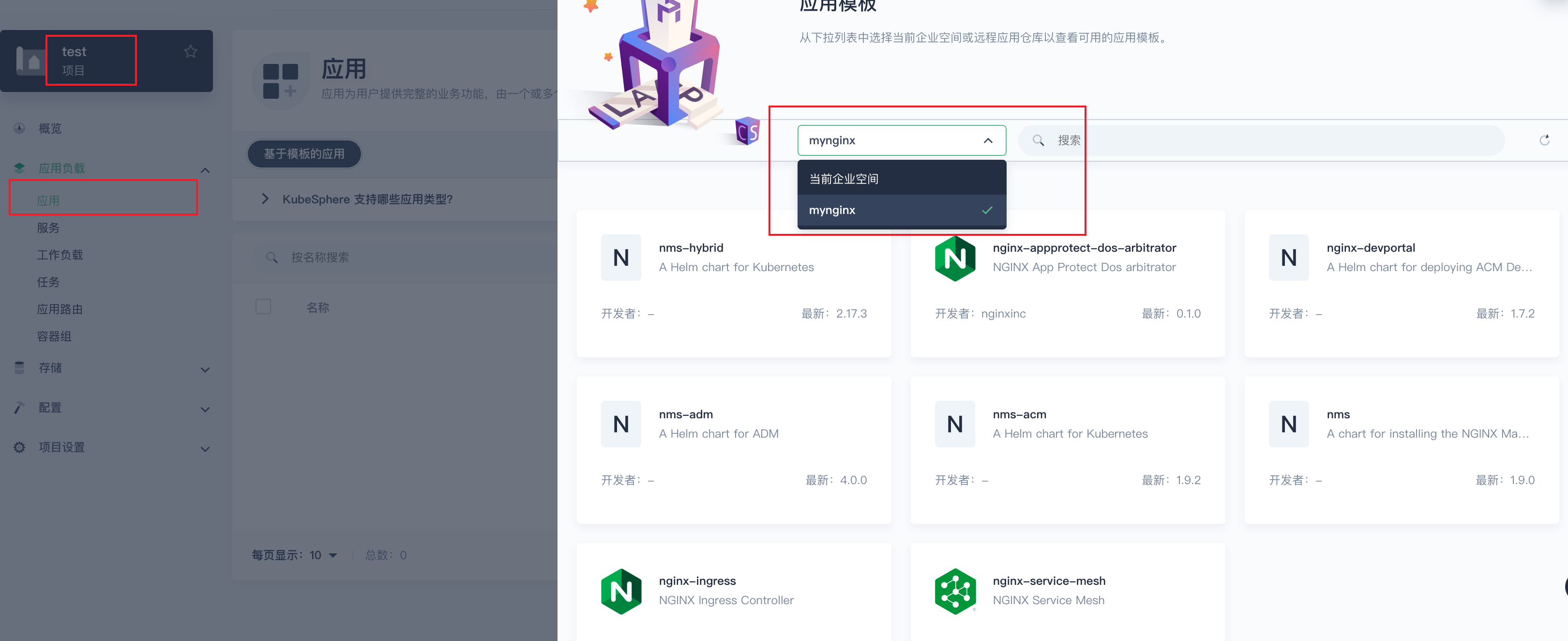Click nms description about installing NGINX
The image size is (1568, 641).
click(x=1427, y=433)
